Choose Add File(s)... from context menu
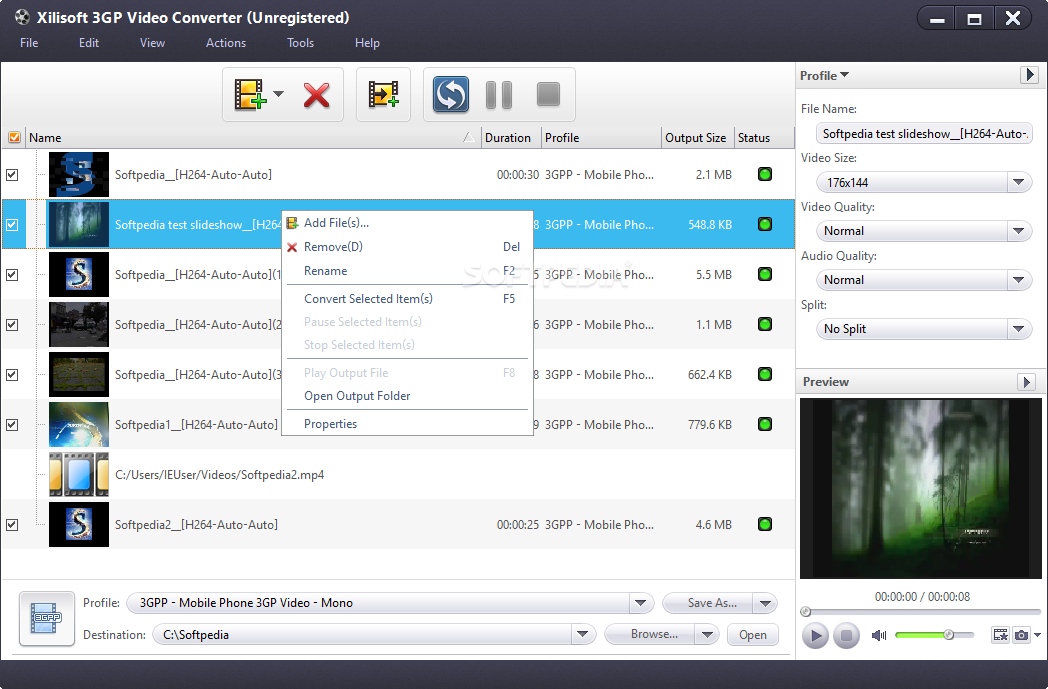The height and width of the screenshot is (689, 1048). [407, 223]
